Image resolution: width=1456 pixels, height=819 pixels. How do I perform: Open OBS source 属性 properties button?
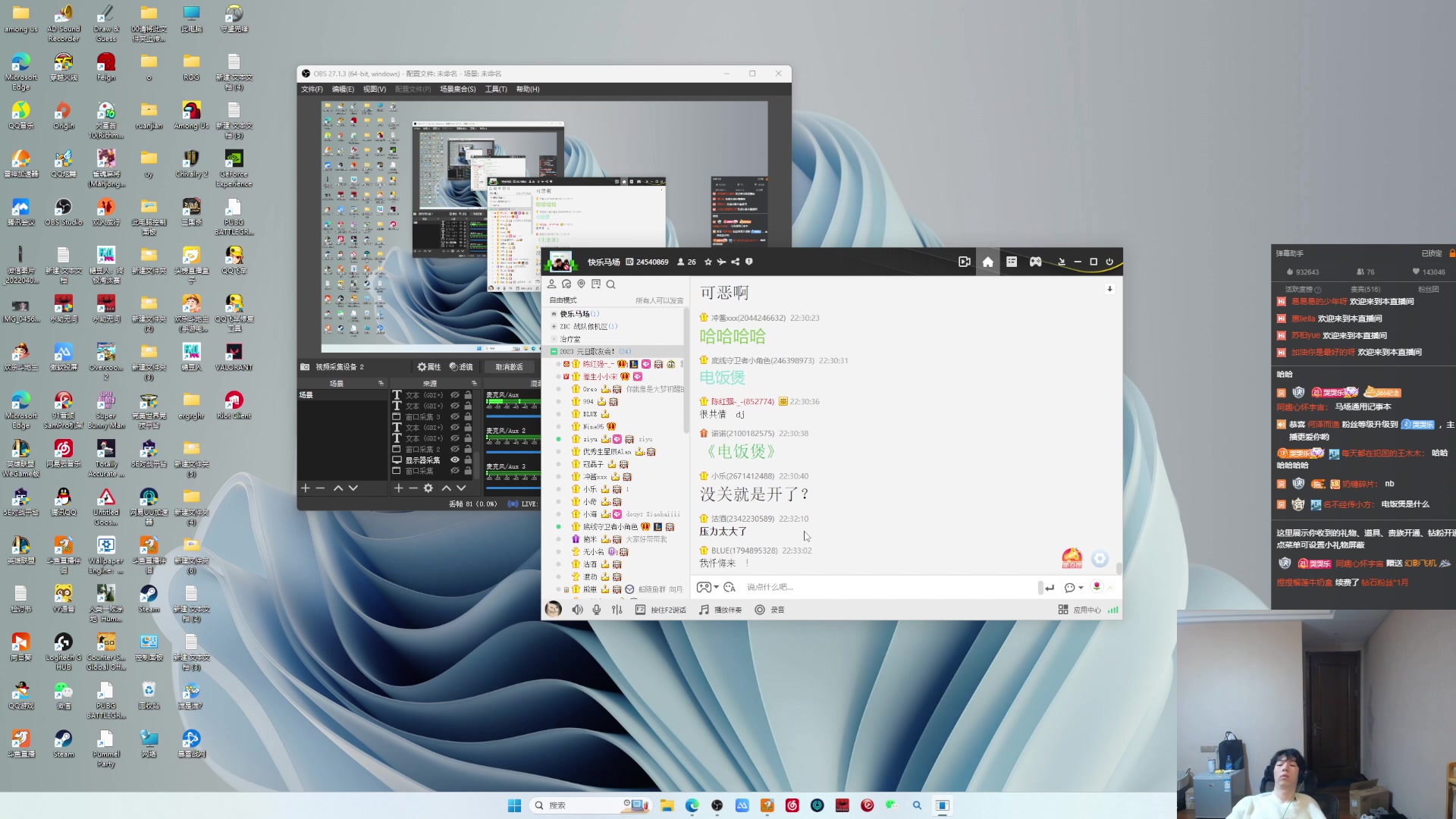coord(429,367)
